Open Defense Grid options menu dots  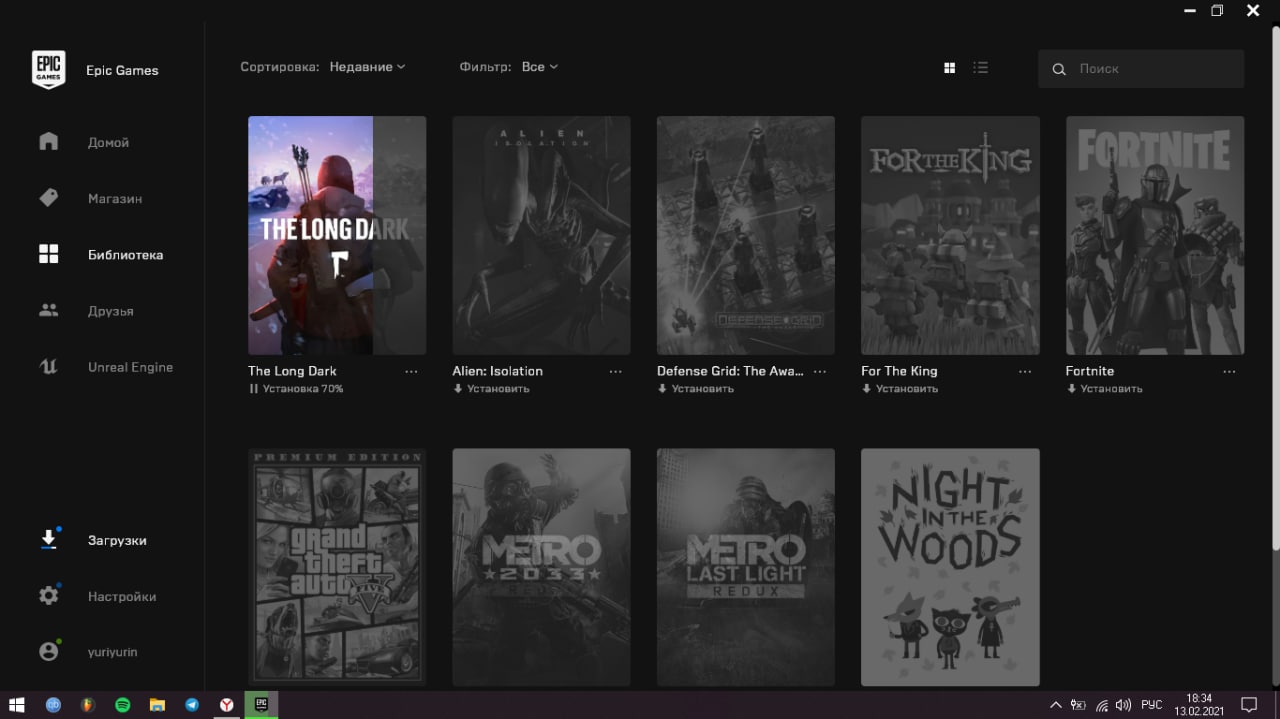point(820,371)
